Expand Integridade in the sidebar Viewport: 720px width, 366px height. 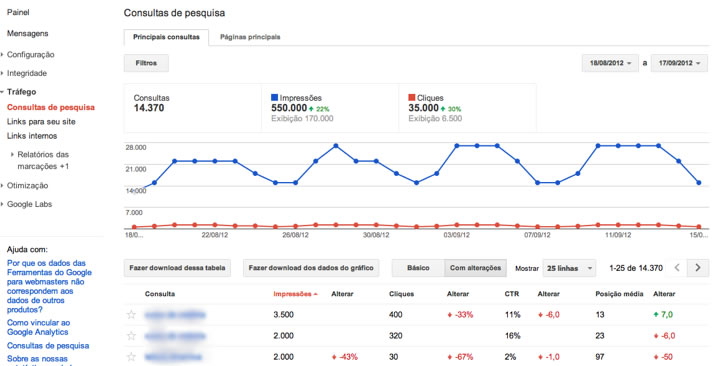(27, 73)
